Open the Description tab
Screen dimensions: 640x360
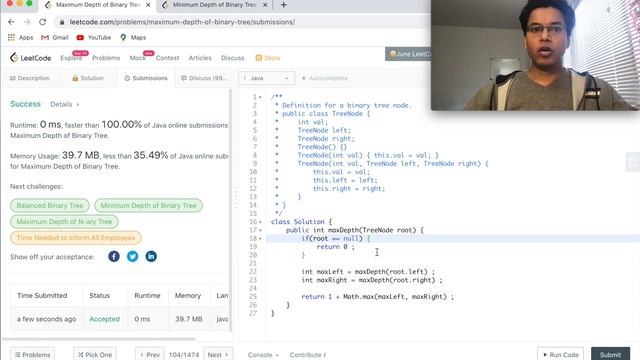[x=29, y=78]
